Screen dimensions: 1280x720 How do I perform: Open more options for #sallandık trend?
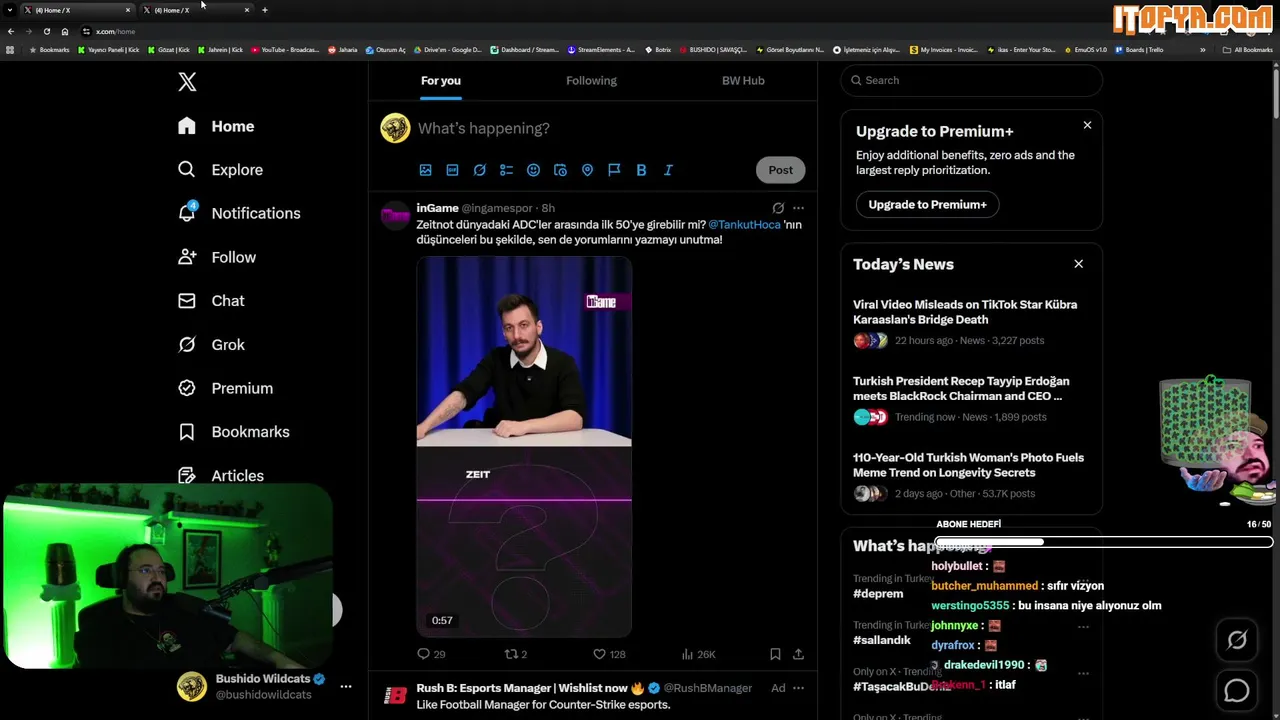point(1083,627)
